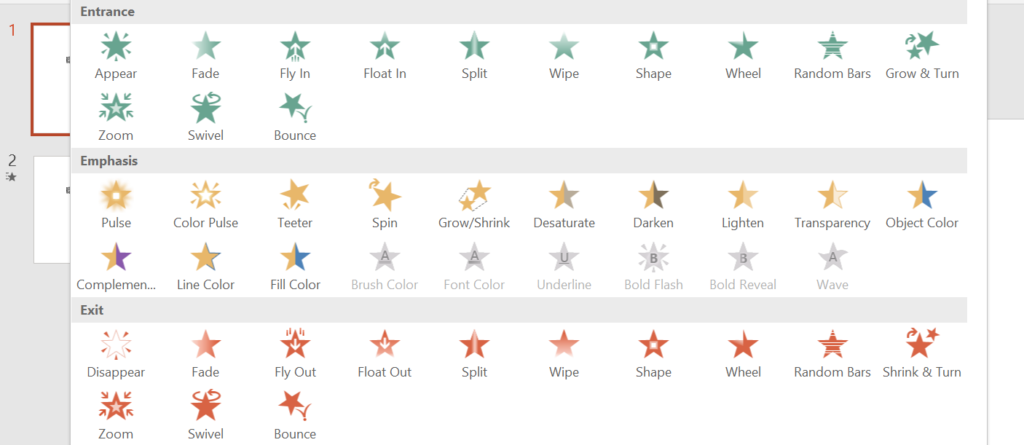This screenshot has width=1024, height=445.
Task: Select the Shrink & Turn exit animation
Action: tap(922, 354)
